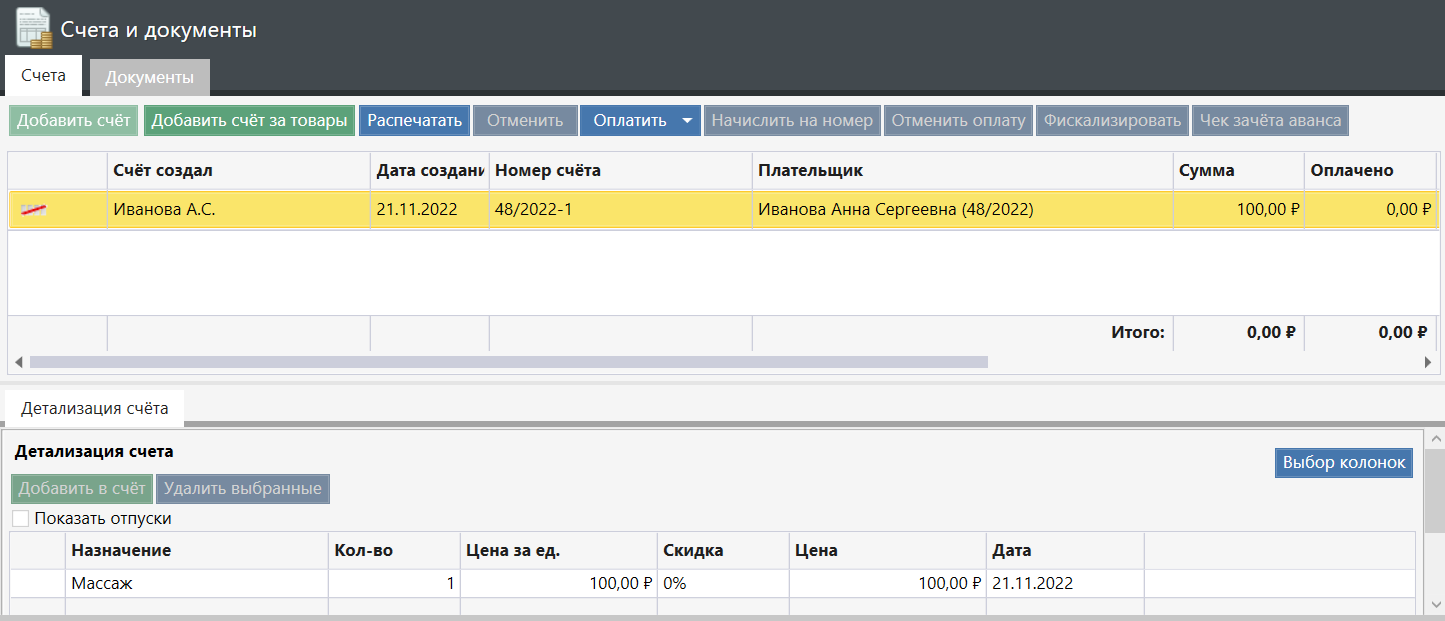Click the details panel scroll up arrow
Viewport: 1445px width, 621px height.
click(1435, 439)
